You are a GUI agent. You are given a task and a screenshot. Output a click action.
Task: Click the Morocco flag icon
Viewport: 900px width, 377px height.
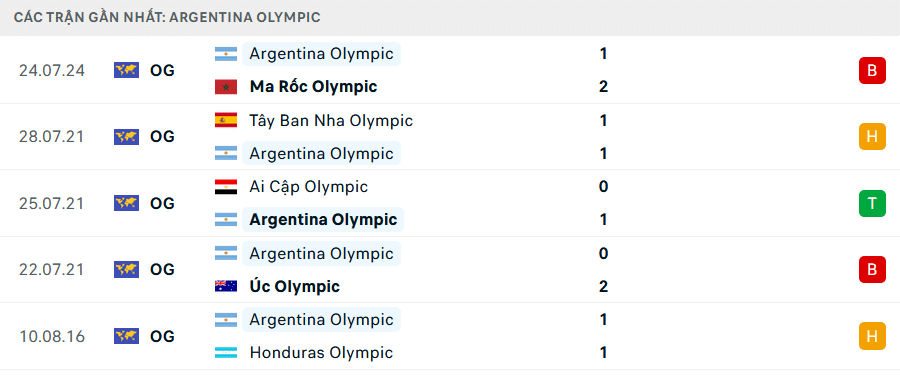pyautogui.click(x=226, y=87)
